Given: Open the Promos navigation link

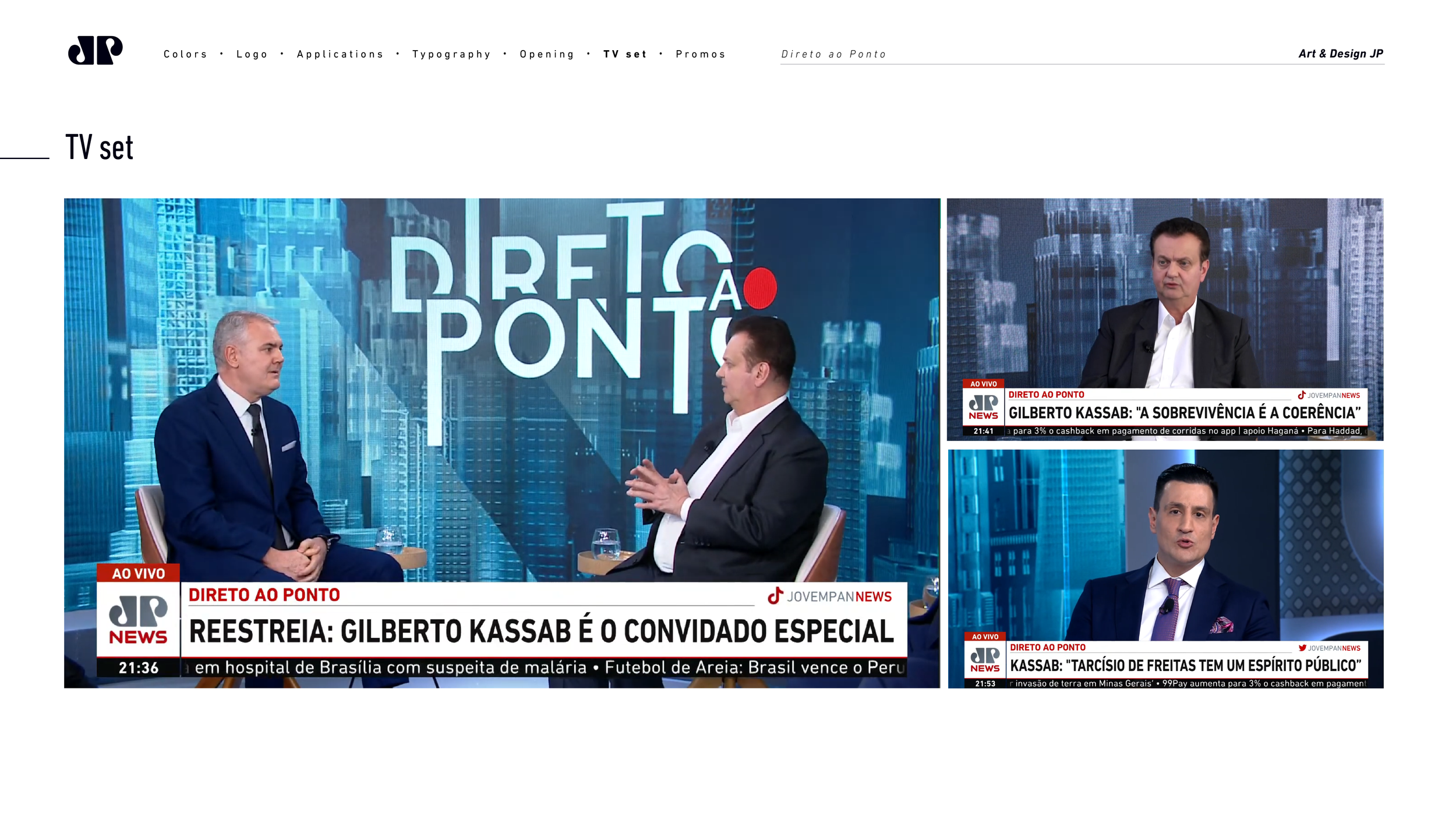Looking at the screenshot, I should [701, 54].
